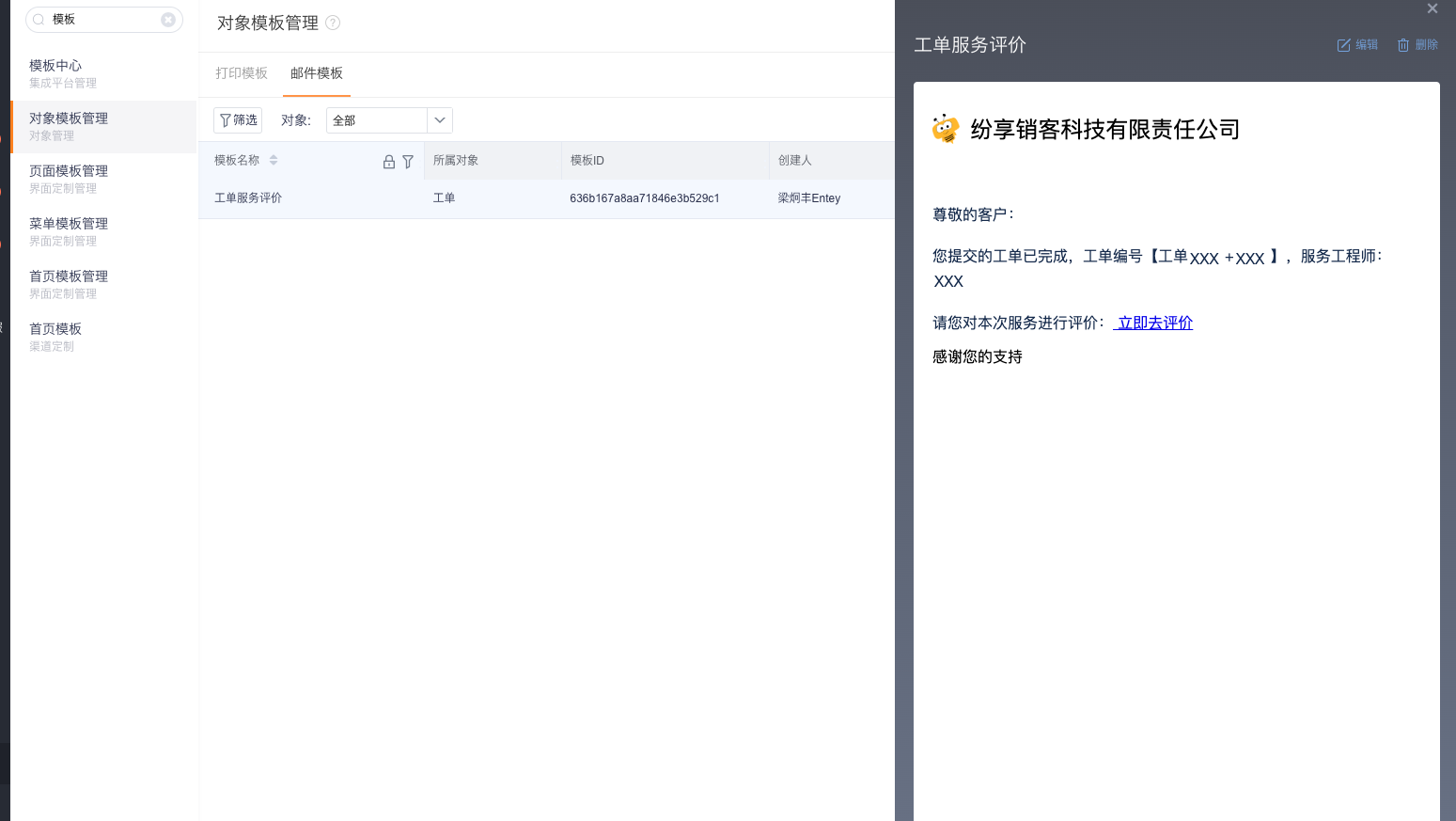Focus the sidebar search input field
The height and width of the screenshot is (821, 1456).
pyautogui.click(x=103, y=20)
